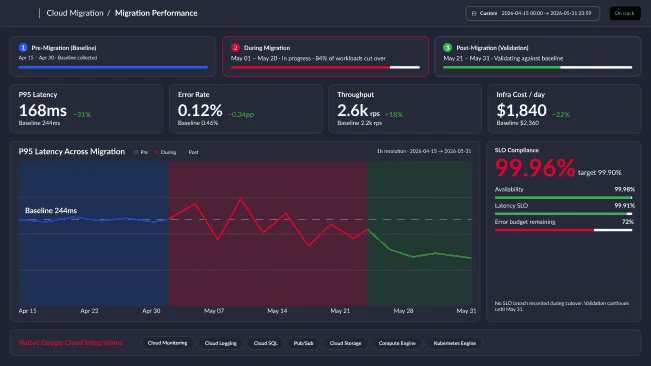Screen dimensions: 651x366
Task: Click the red During Migration progress bar
Action: coord(326,67)
